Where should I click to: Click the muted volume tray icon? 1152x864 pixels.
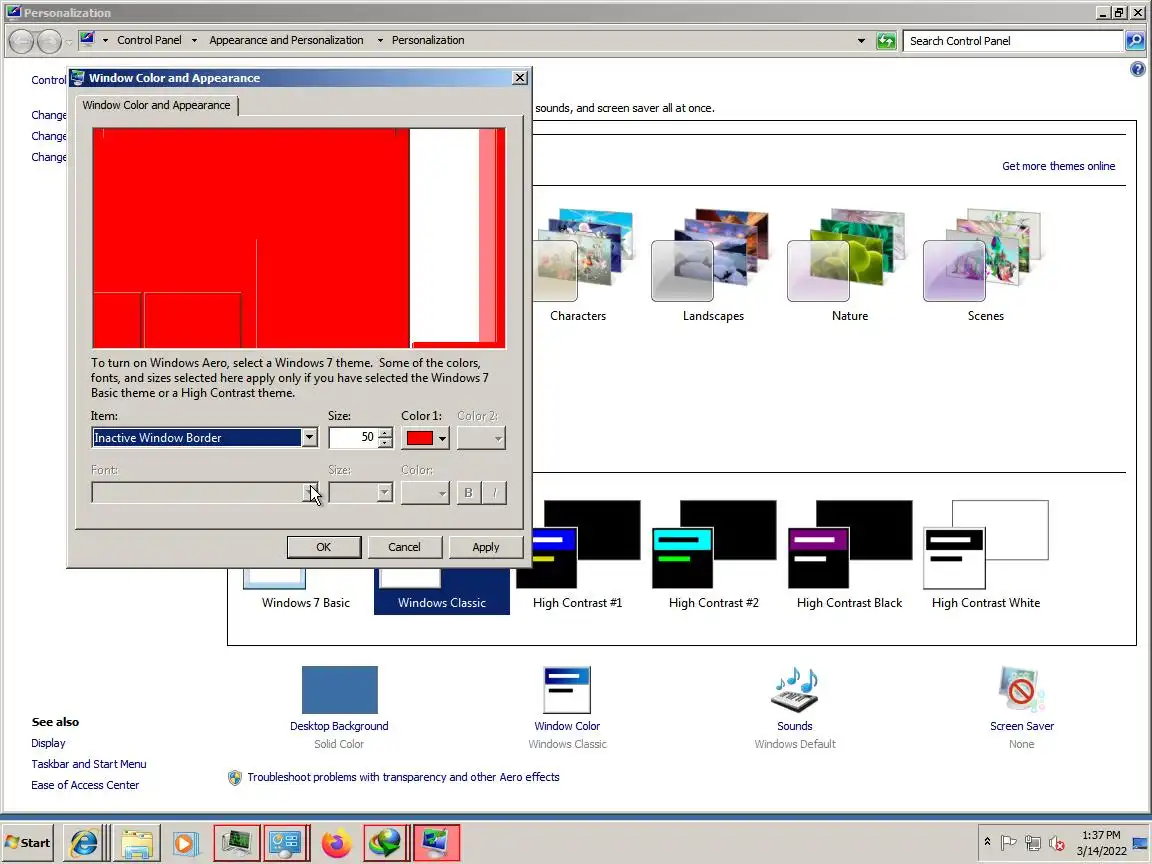pos(1056,843)
